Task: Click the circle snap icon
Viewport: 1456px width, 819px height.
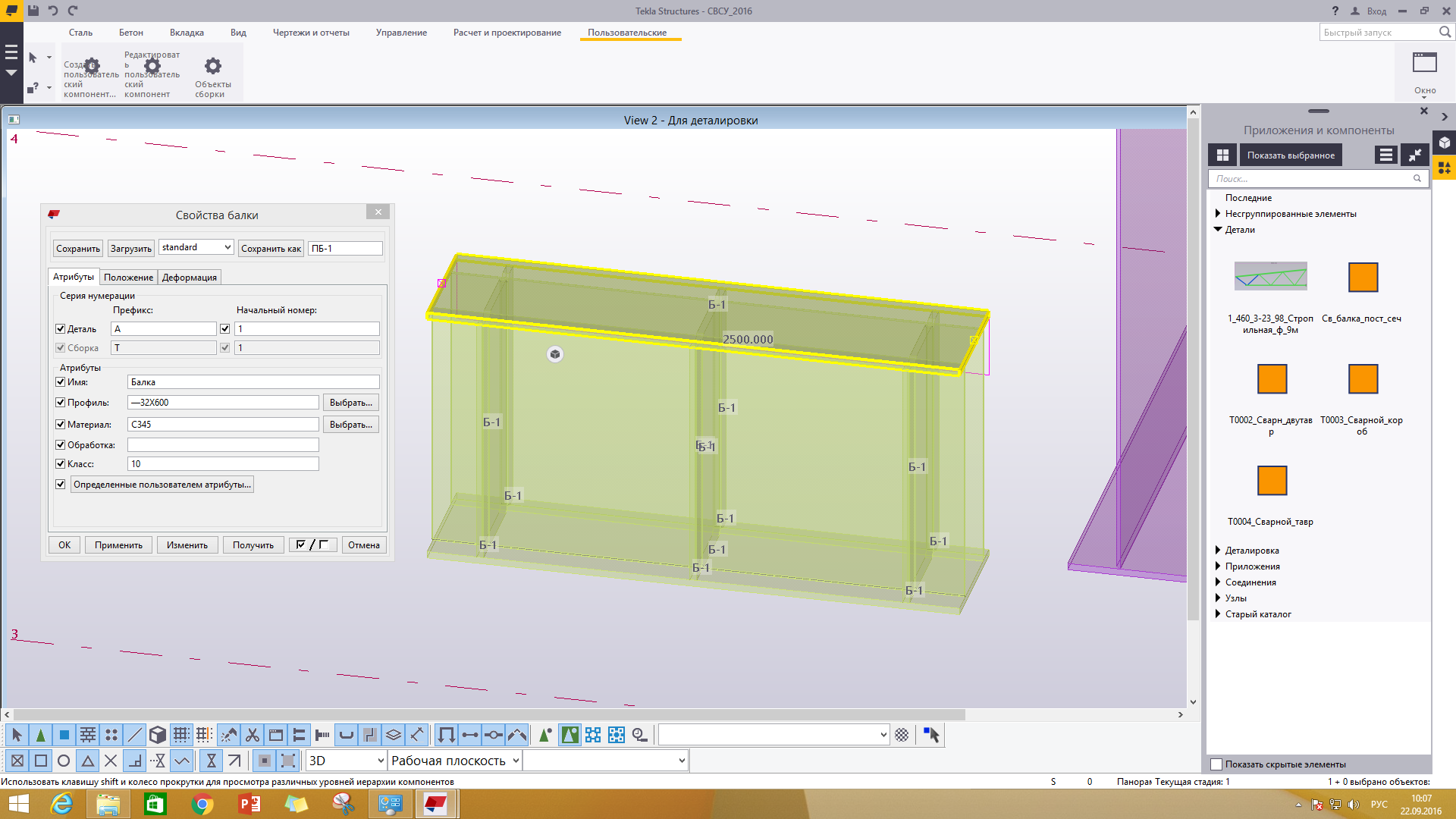Action: (64, 761)
